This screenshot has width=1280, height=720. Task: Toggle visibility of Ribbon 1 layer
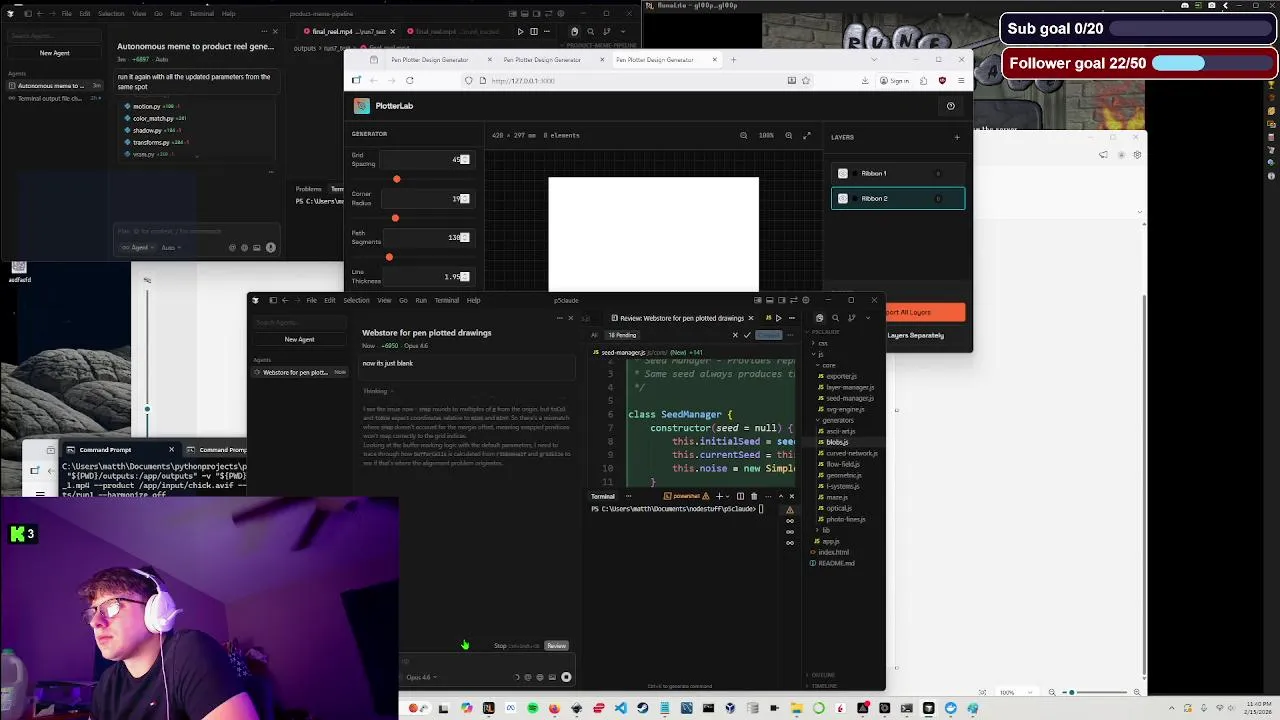click(843, 173)
